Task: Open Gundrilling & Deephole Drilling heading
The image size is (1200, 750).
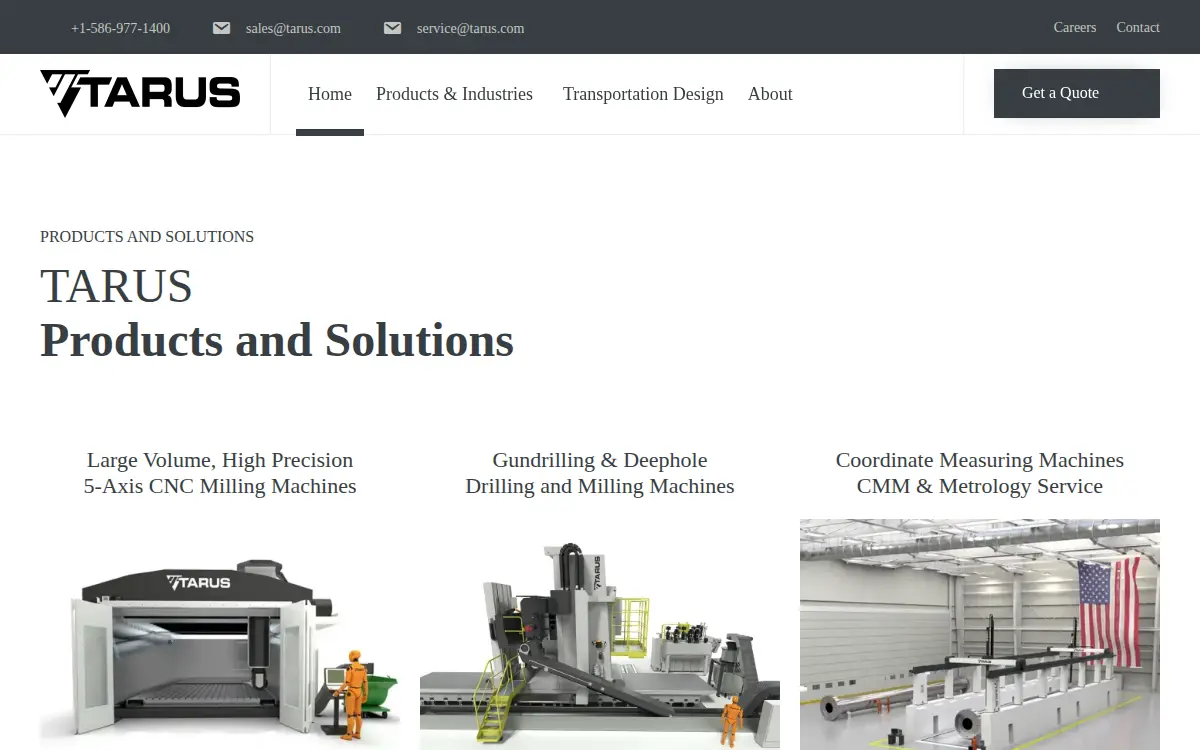Action: (600, 473)
